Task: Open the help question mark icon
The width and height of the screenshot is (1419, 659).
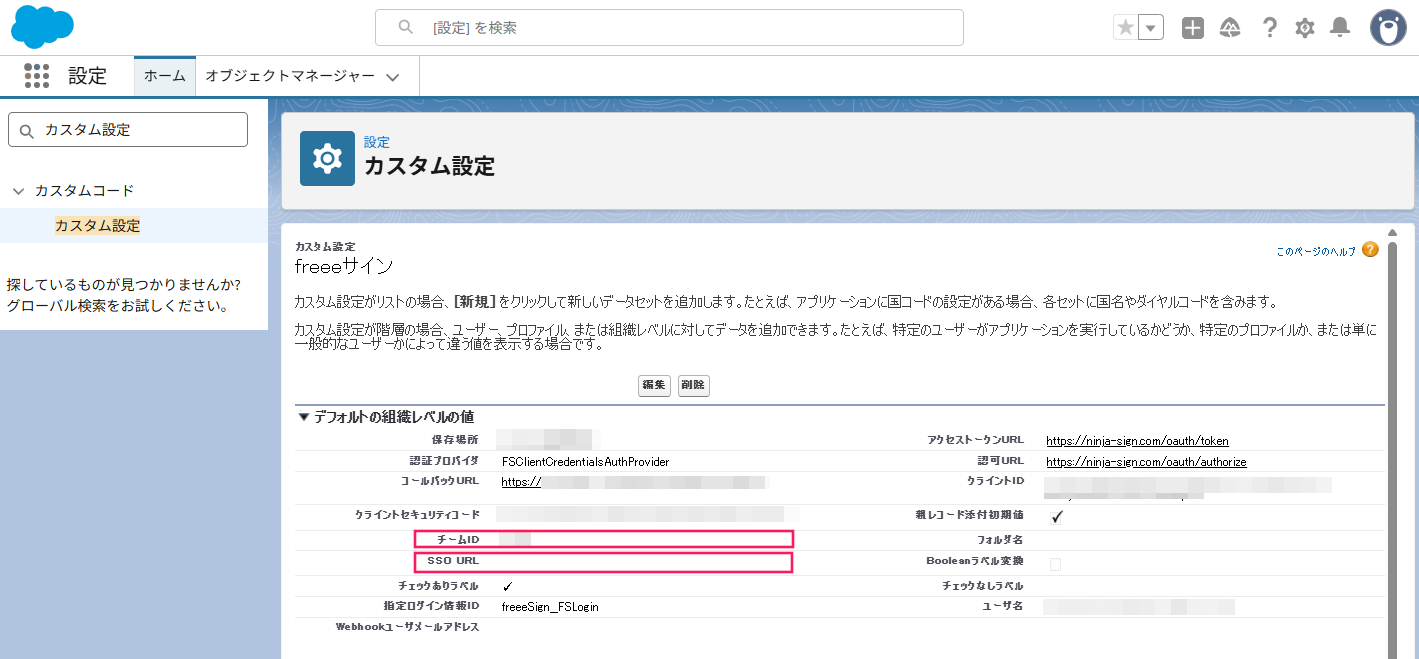Action: 1269,28
